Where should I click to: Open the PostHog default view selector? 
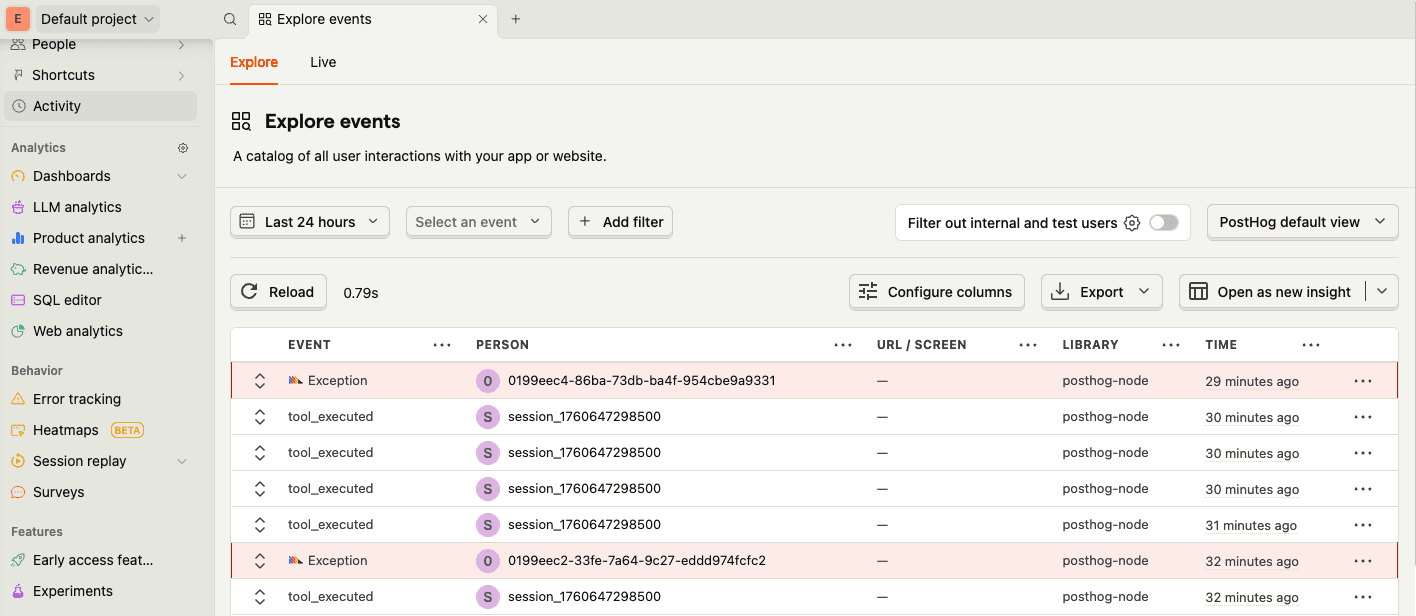point(1302,221)
